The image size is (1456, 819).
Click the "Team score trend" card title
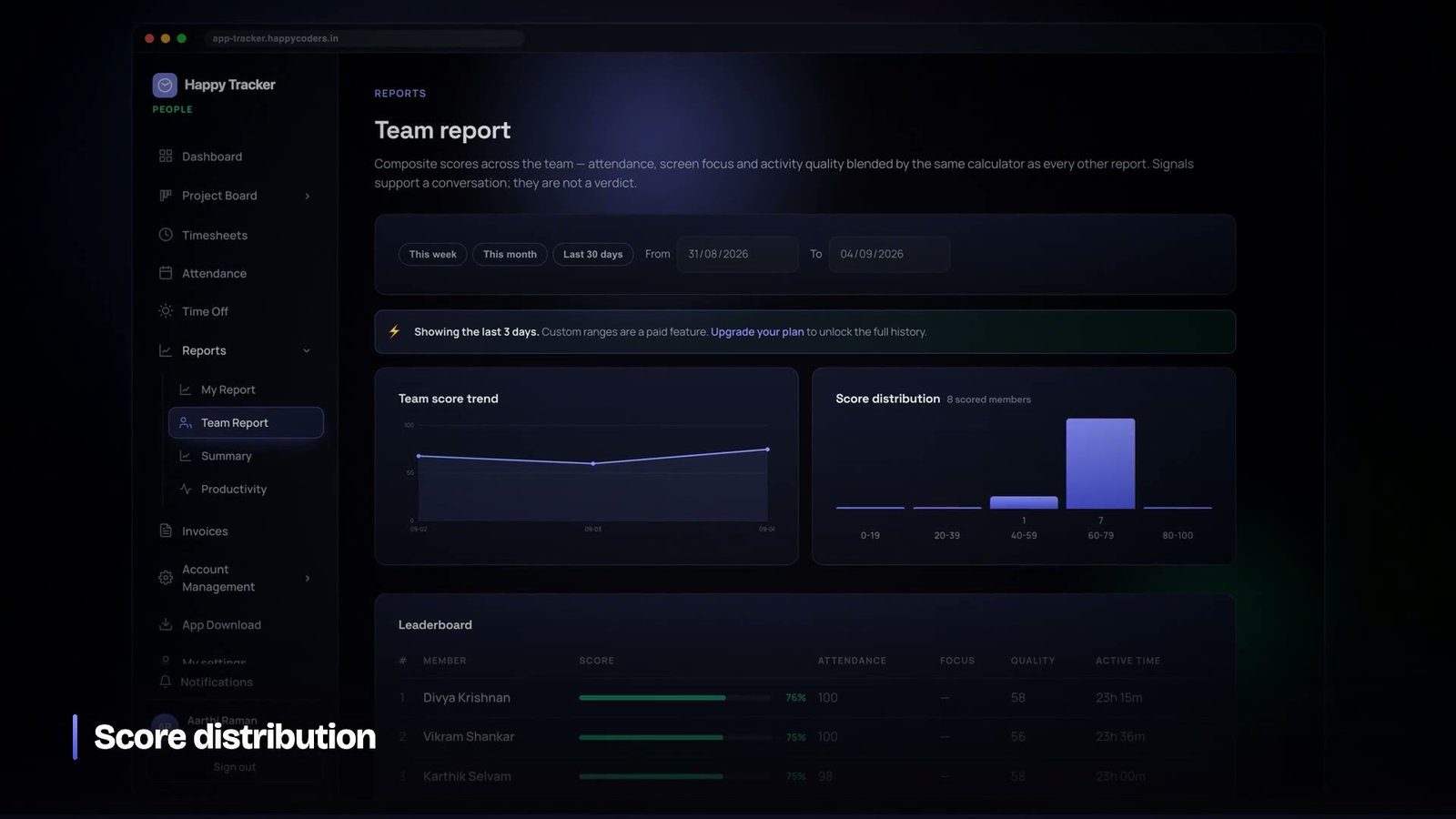[449, 399]
